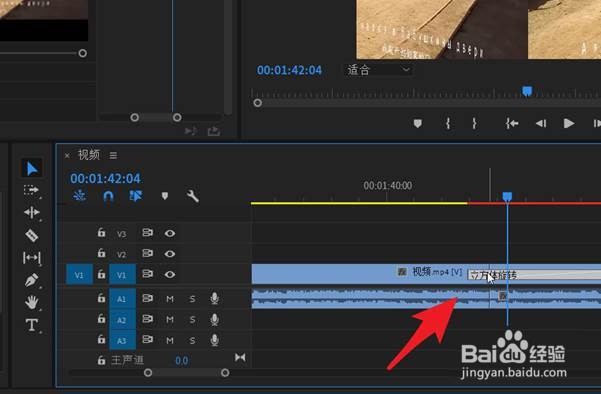Toggle sync lock on track V1

[x=148, y=274]
